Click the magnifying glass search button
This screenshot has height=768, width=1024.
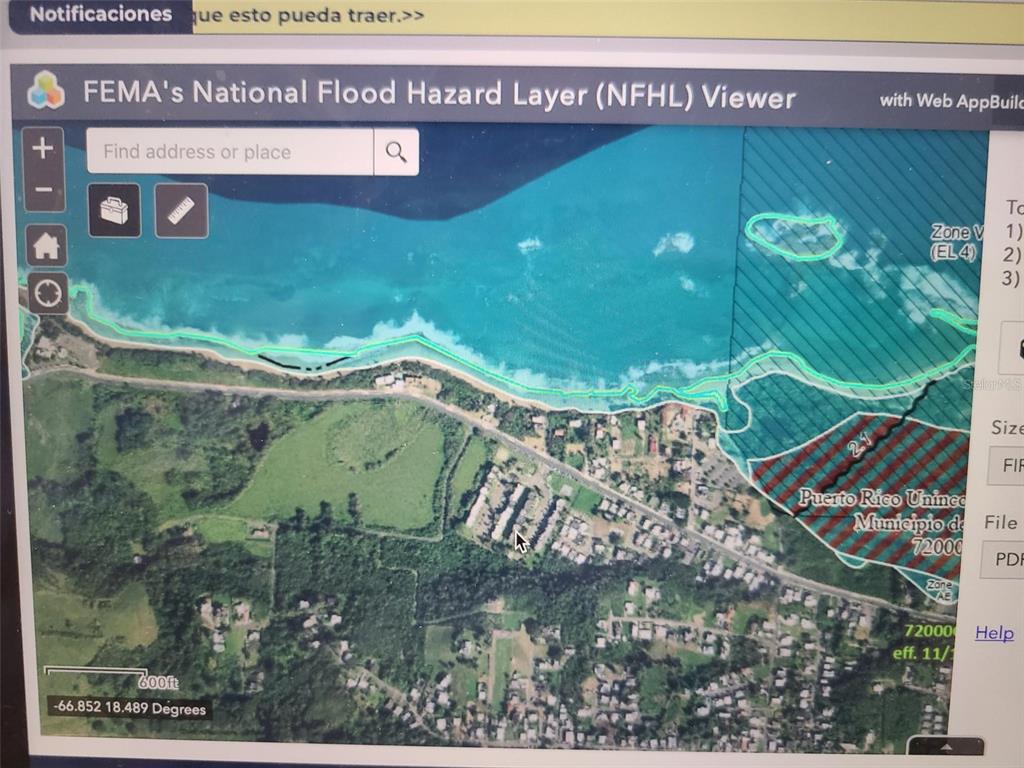coord(396,152)
